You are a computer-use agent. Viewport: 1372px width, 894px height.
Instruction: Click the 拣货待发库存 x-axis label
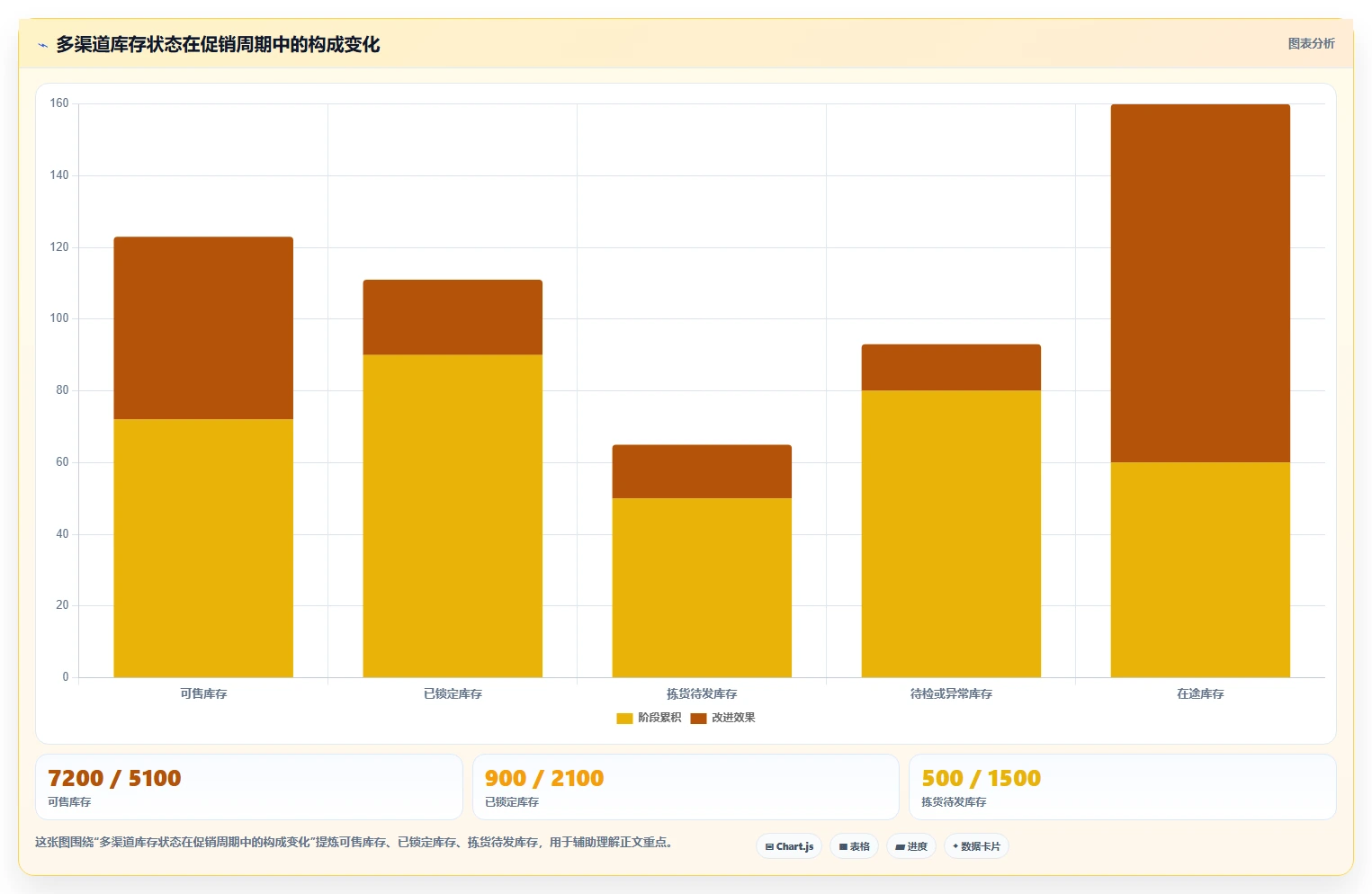pyautogui.click(x=702, y=693)
